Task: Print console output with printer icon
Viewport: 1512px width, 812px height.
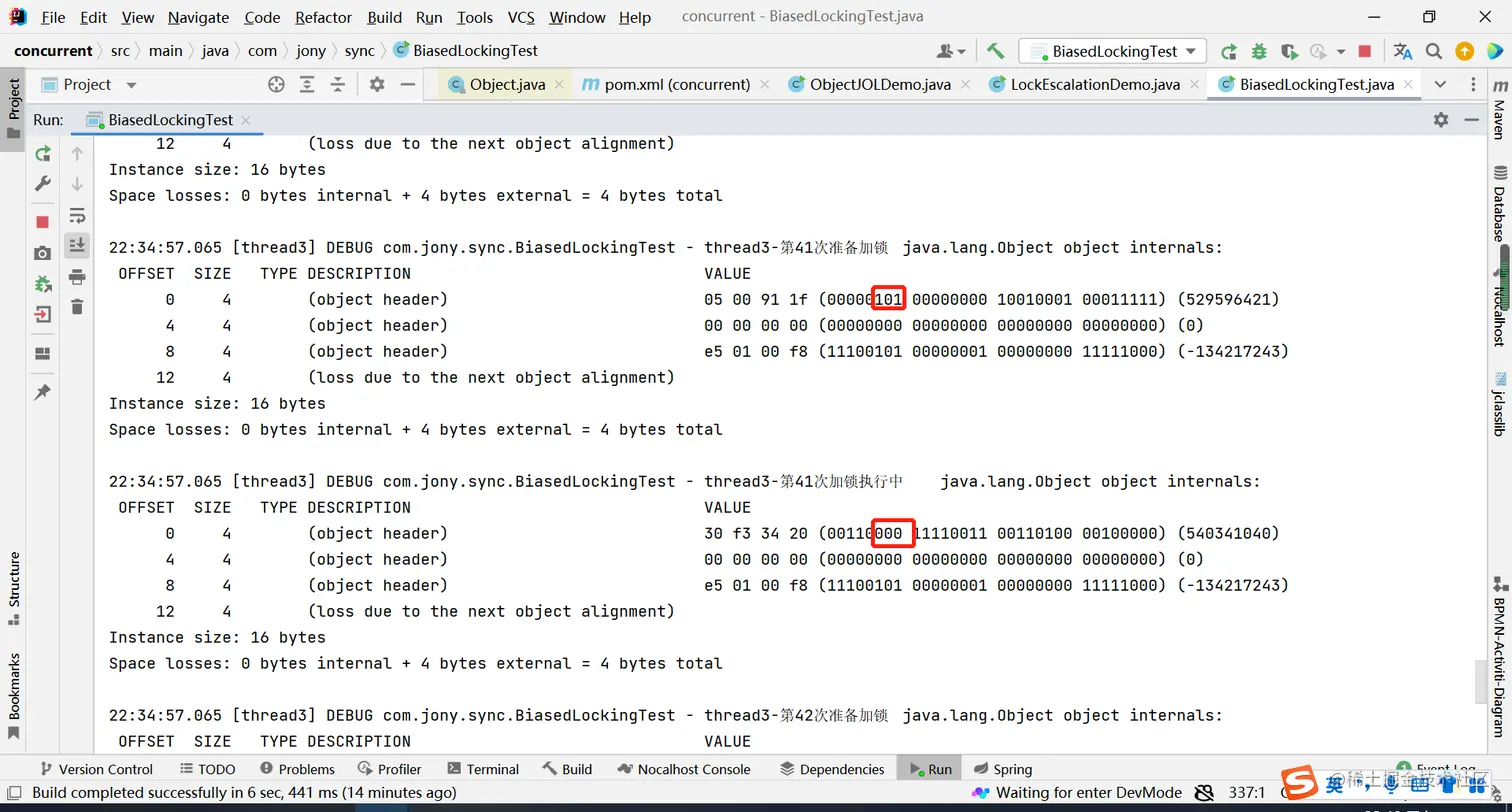Action: coord(77,277)
